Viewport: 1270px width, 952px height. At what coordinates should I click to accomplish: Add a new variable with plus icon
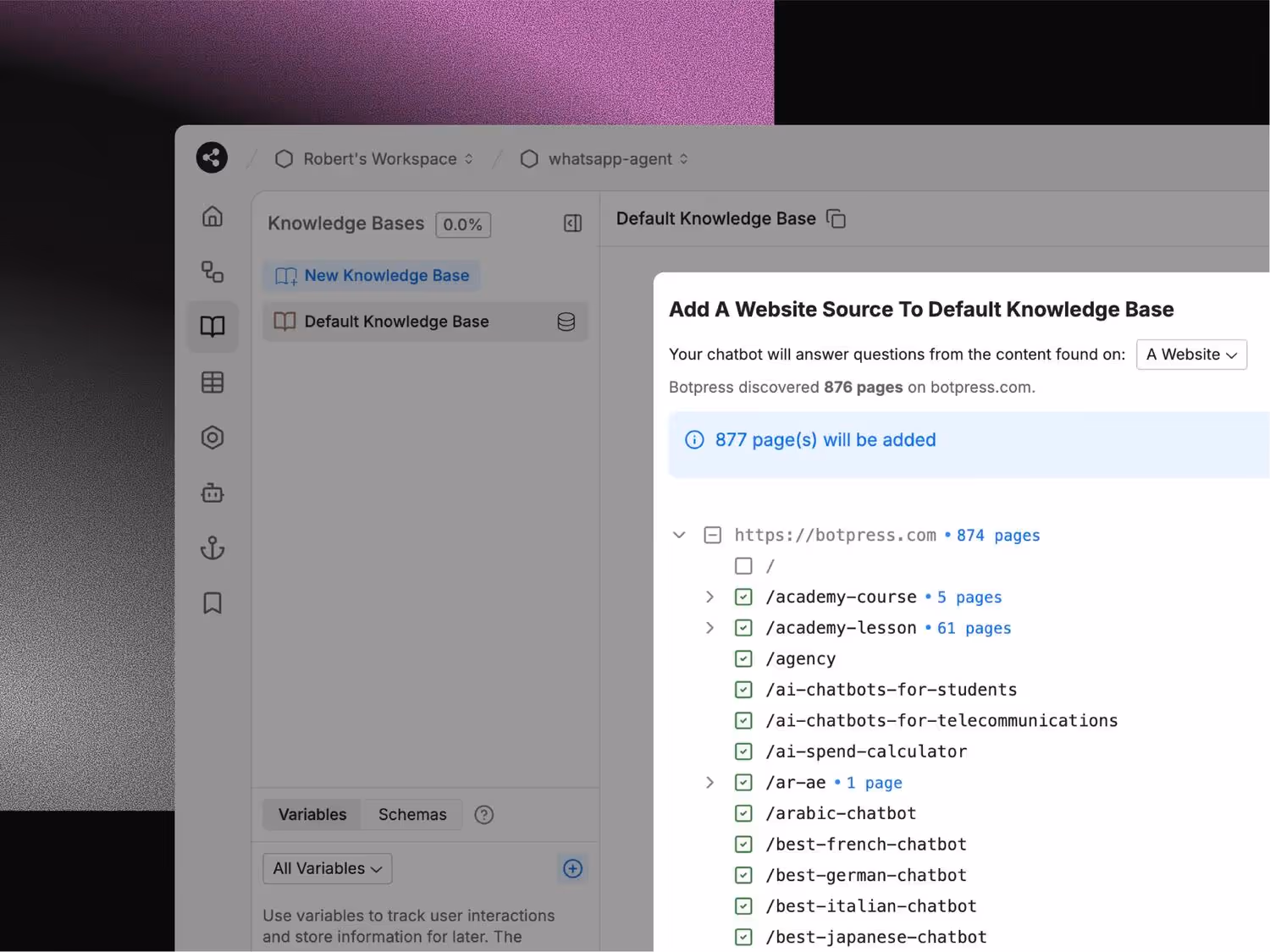pyautogui.click(x=573, y=869)
